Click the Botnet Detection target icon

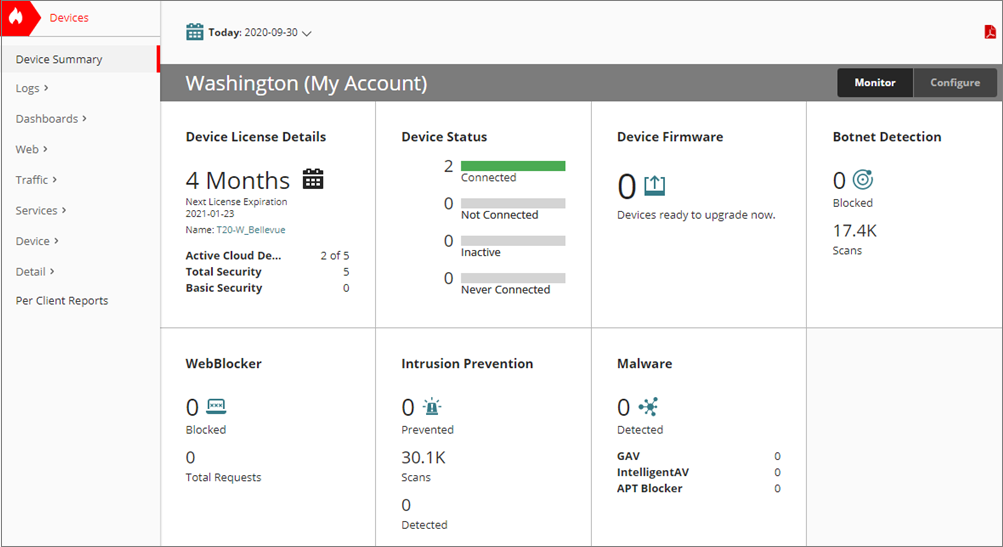[862, 180]
